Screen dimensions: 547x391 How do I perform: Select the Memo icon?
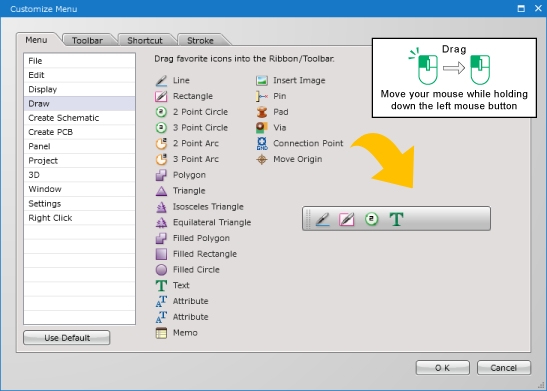point(161,333)
